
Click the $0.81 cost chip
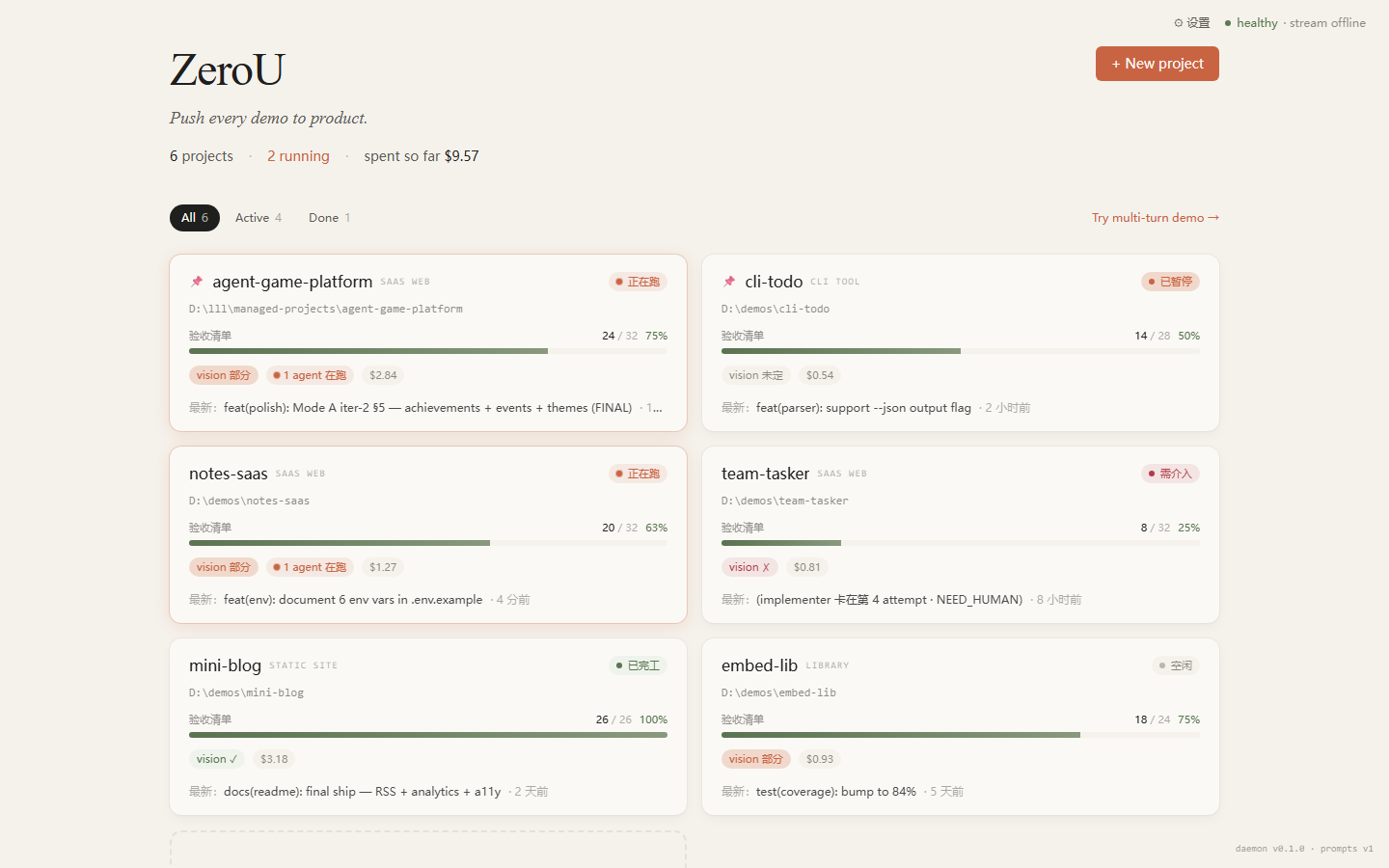point(807,567)
